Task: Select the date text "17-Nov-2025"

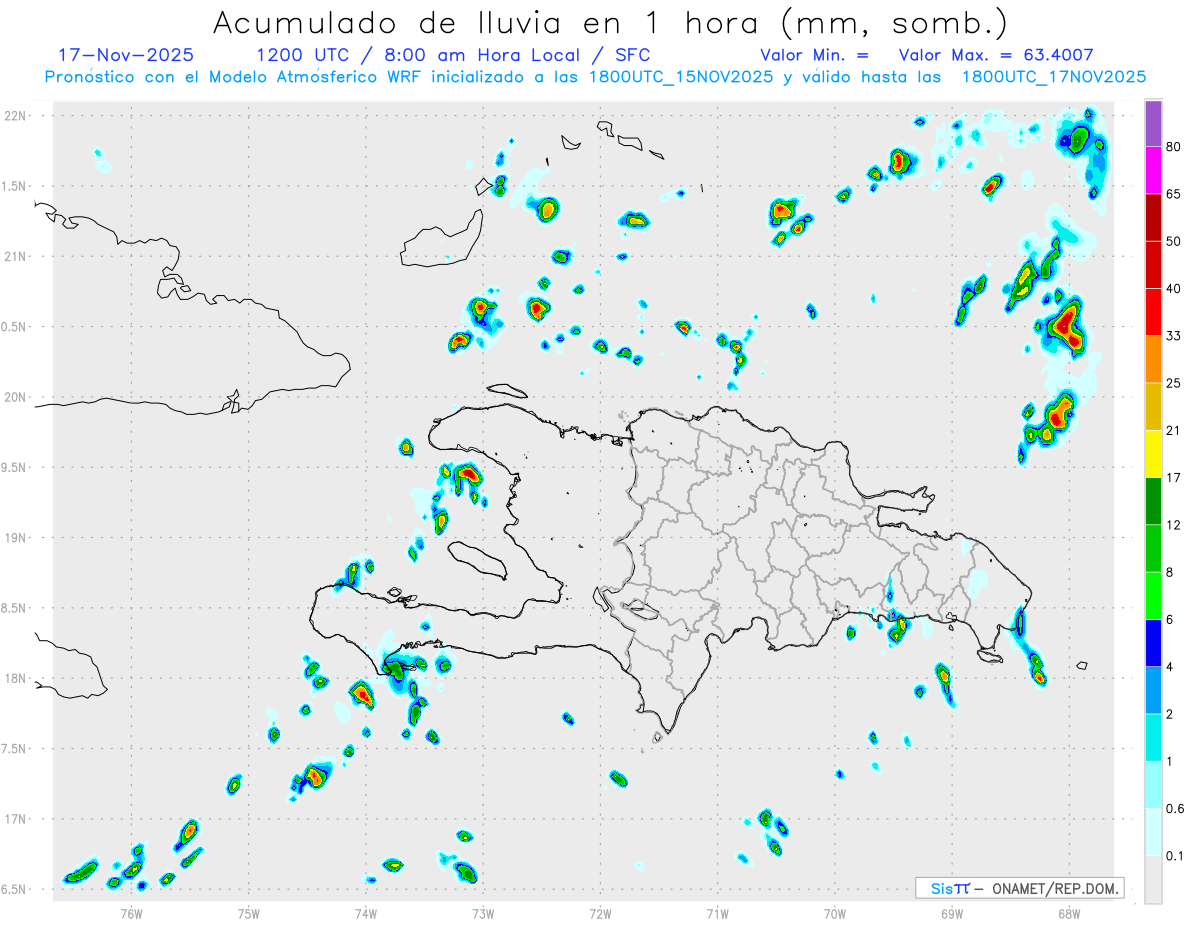Action: pos(126,55)
